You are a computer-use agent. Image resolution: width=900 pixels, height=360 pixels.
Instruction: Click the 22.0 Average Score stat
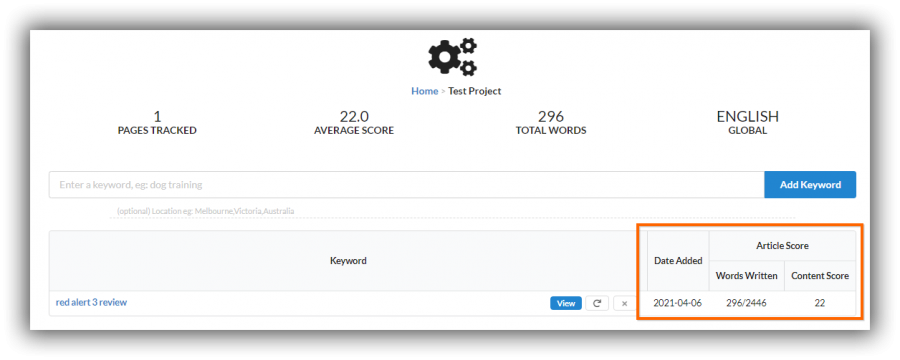[x=354, y=123]
